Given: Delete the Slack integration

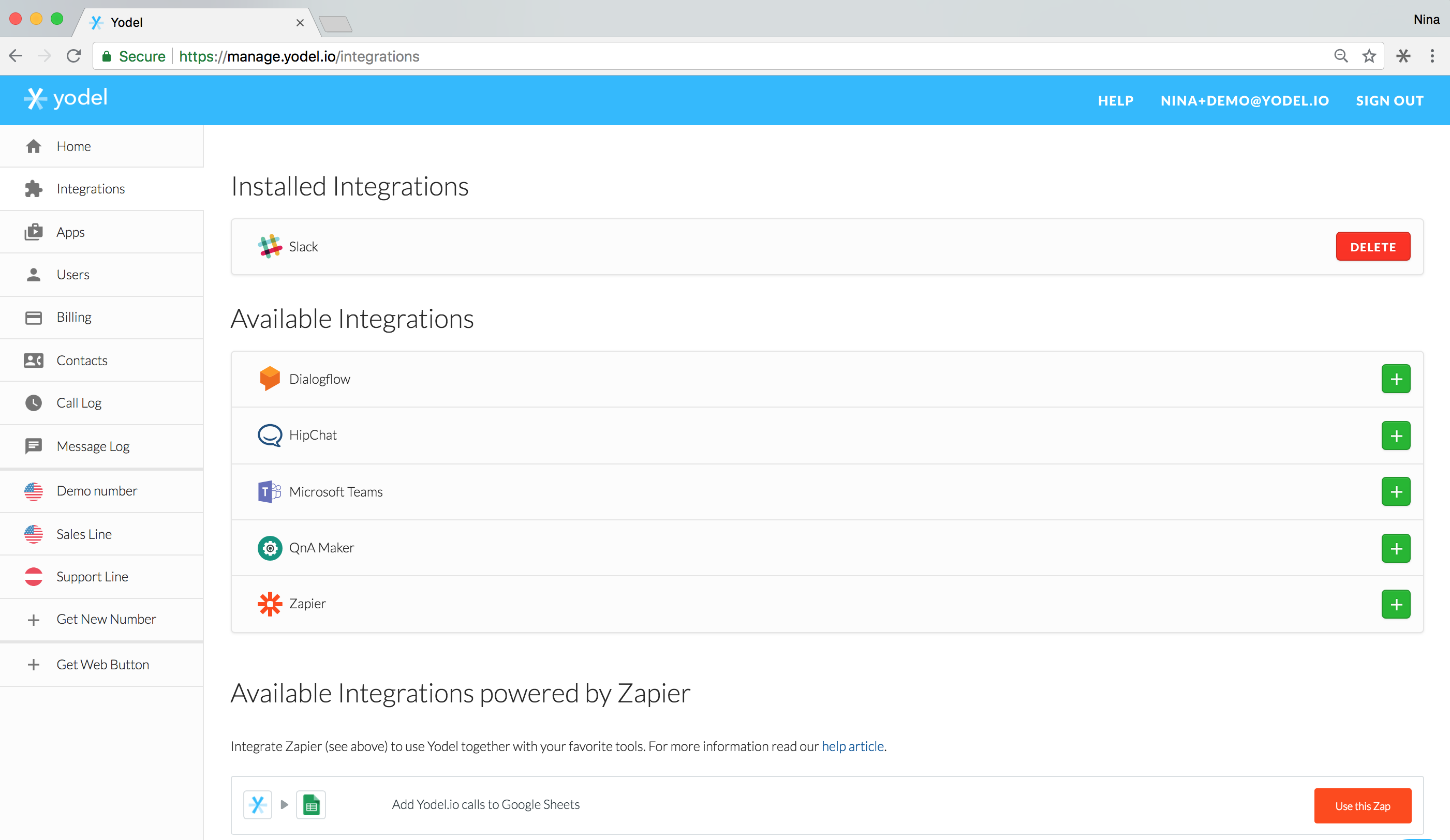Looking at the screenshot, I should pos(1373,247).
